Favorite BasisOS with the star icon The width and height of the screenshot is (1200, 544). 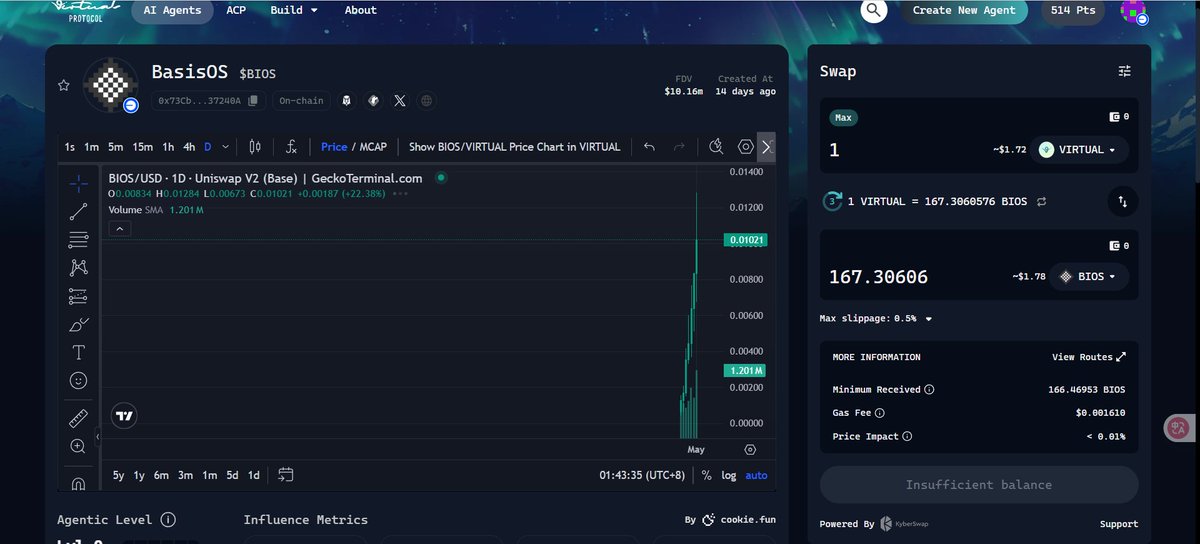coord(64,86)
